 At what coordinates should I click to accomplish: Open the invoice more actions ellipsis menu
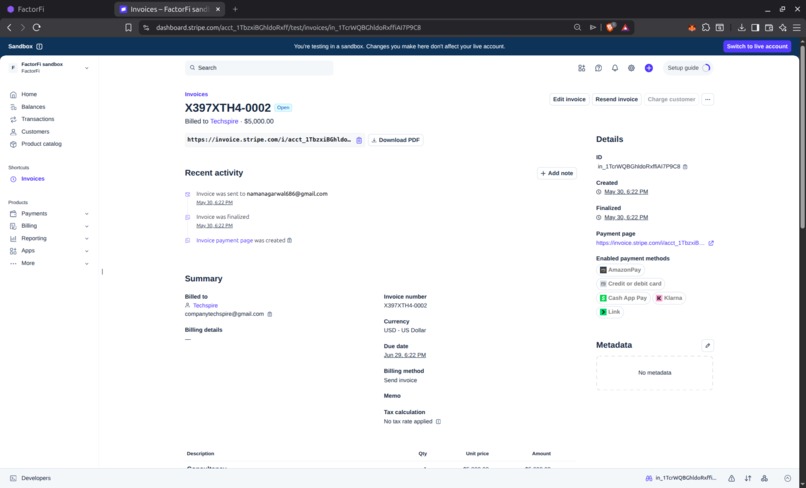pyautogui.click(x=707, y=99)
